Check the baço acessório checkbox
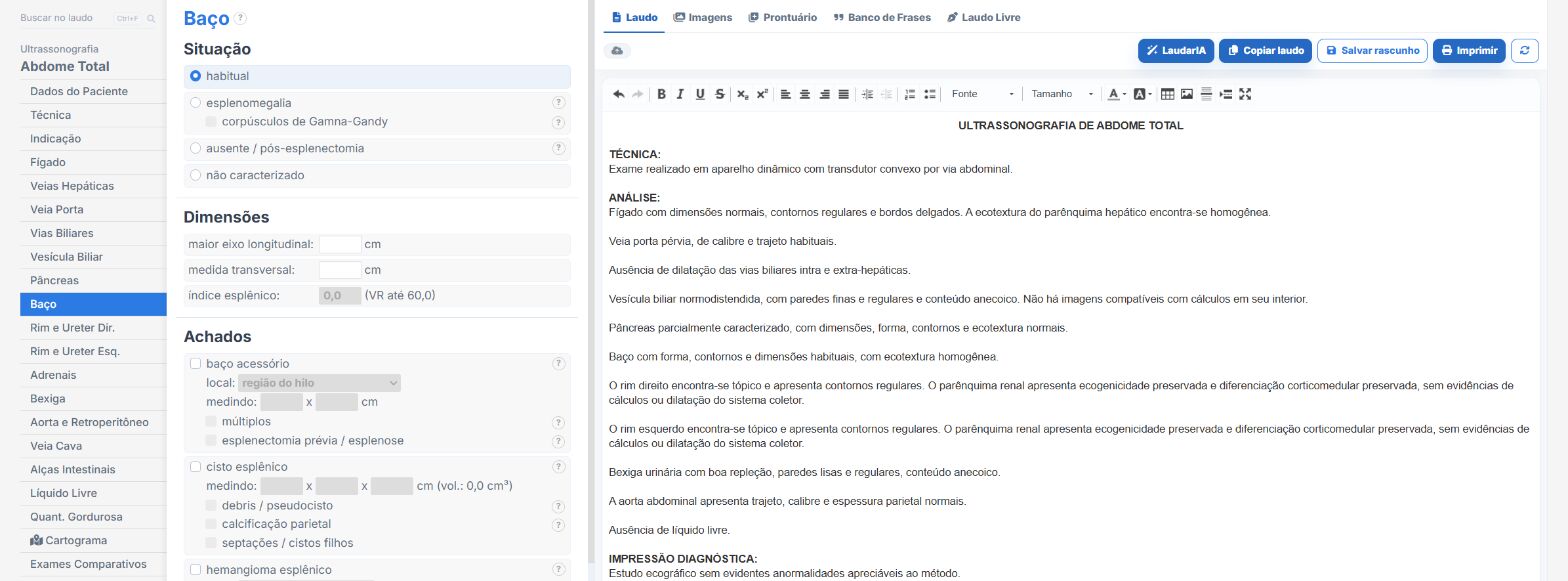1568x581 pixels. point(196,364)
